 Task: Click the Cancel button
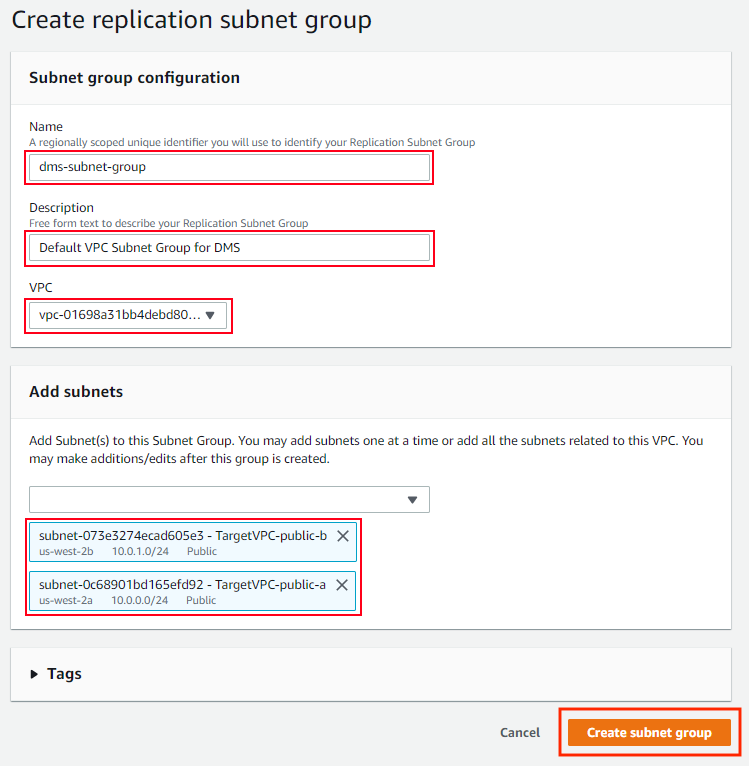(520, 732)
